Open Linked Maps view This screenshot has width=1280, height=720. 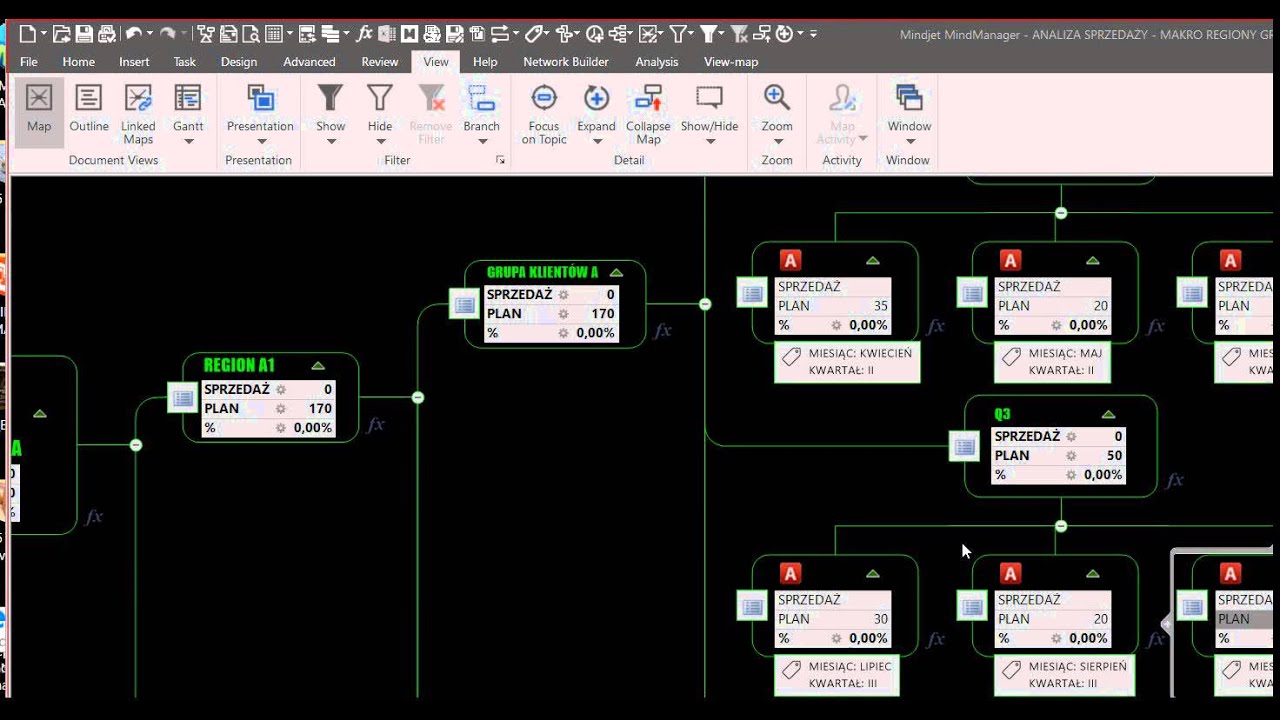(x=138, y=114)
